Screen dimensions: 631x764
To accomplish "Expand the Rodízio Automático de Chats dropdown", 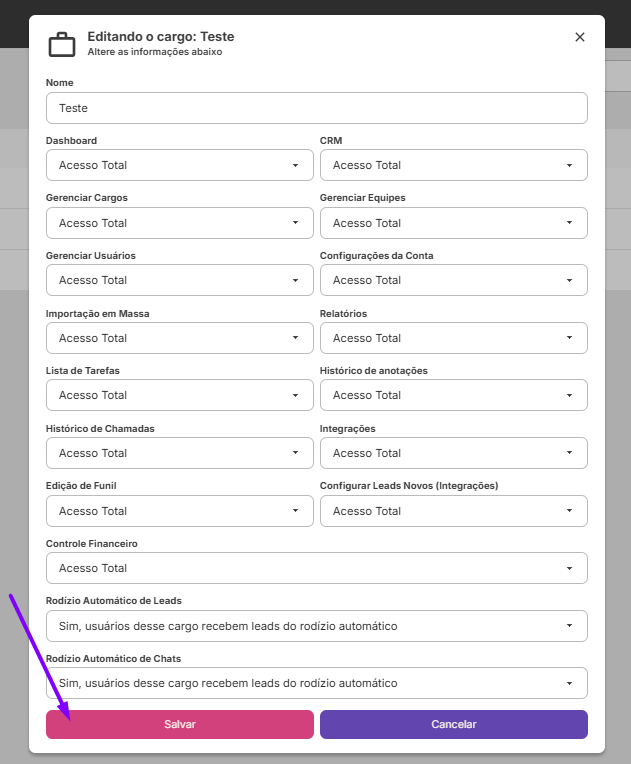I will coord(317,683).
